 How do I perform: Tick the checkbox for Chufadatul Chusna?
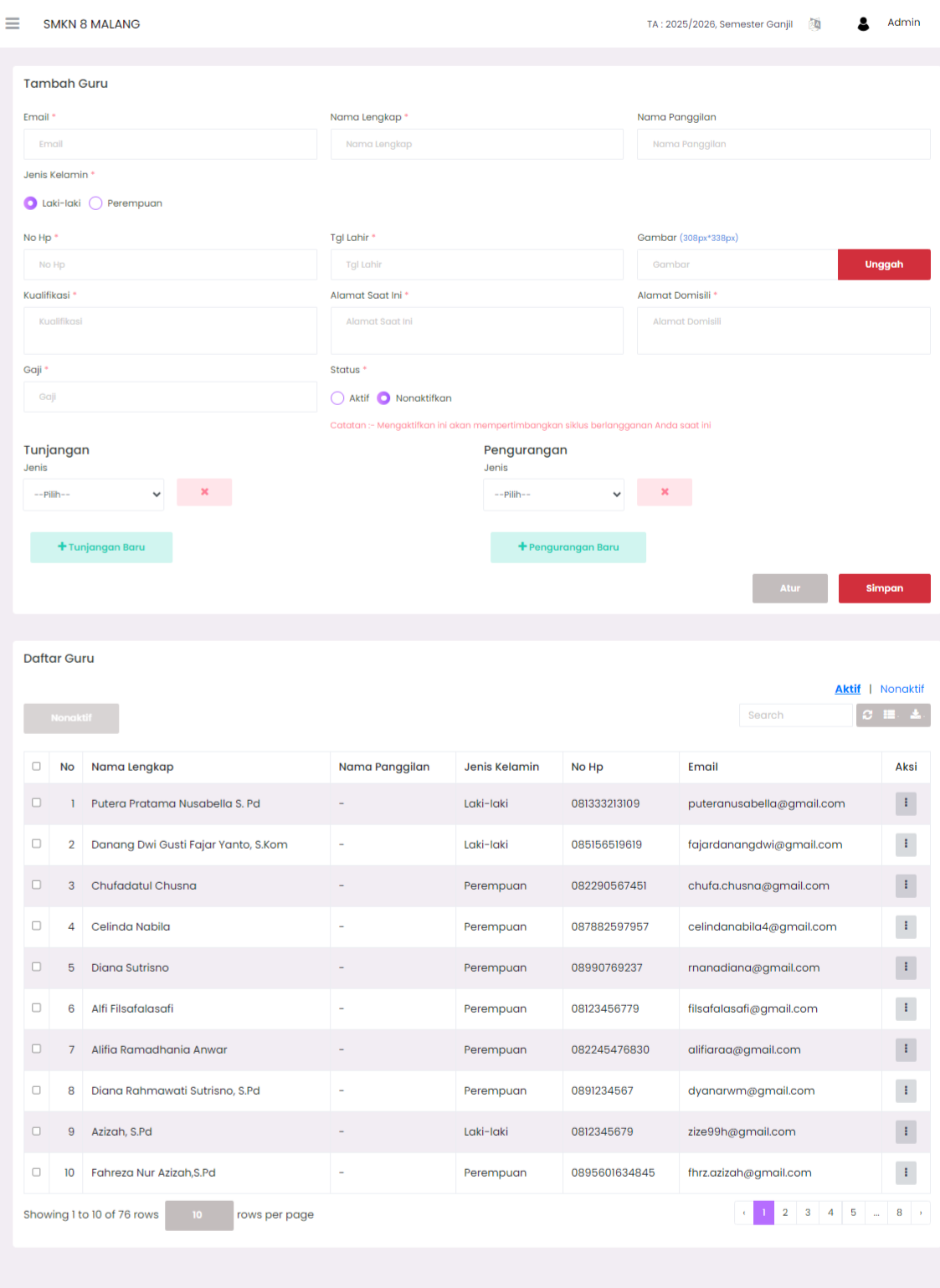(x=36, y=885)
